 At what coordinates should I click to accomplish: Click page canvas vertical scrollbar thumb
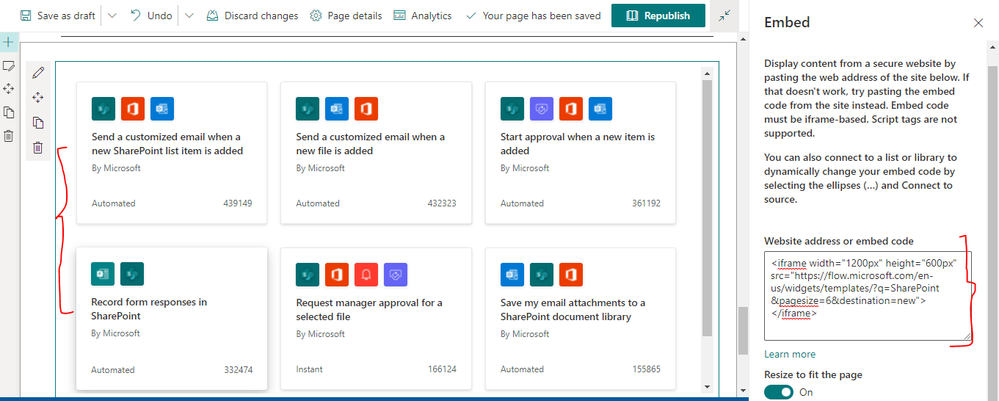coord(742,330)
